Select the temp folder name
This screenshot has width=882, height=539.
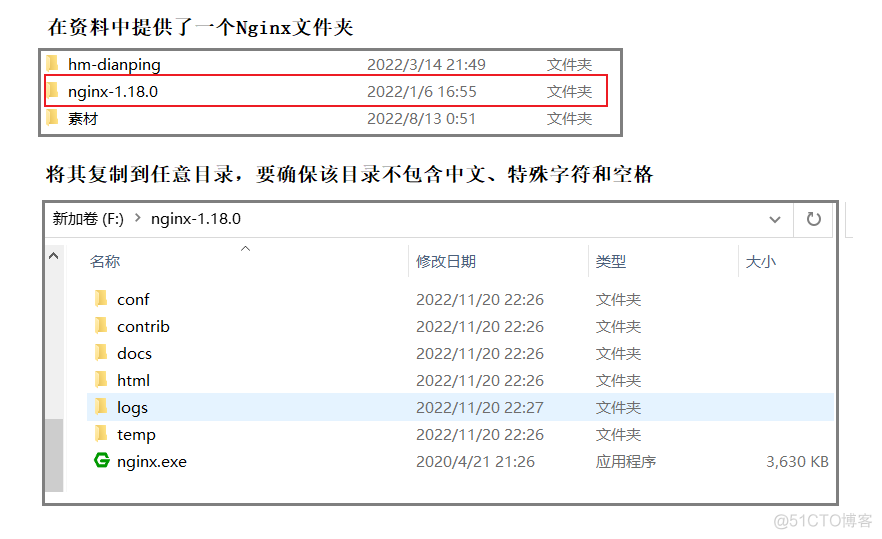pos(136,435)
